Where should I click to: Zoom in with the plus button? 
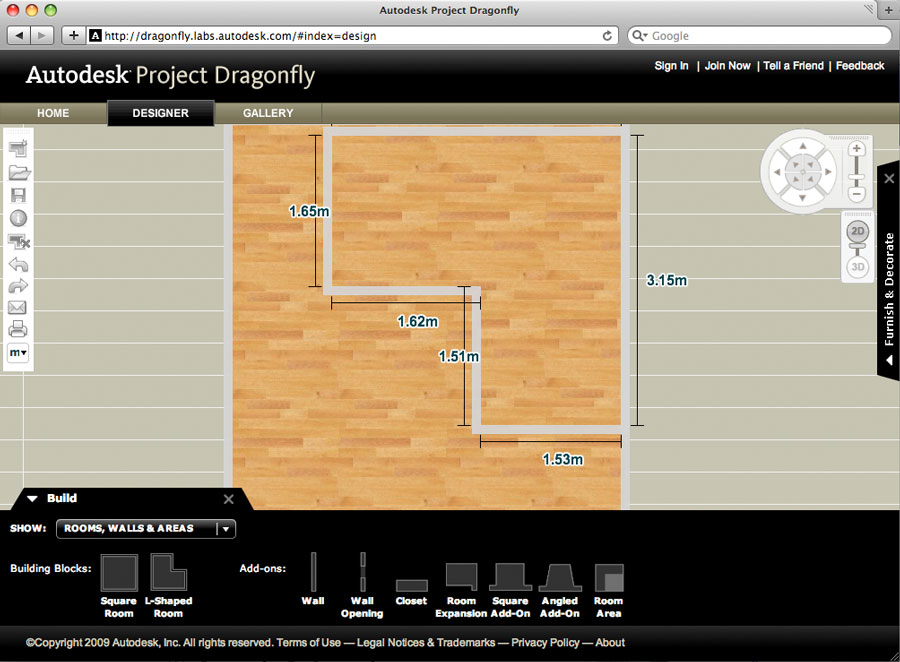pos(857,149)
